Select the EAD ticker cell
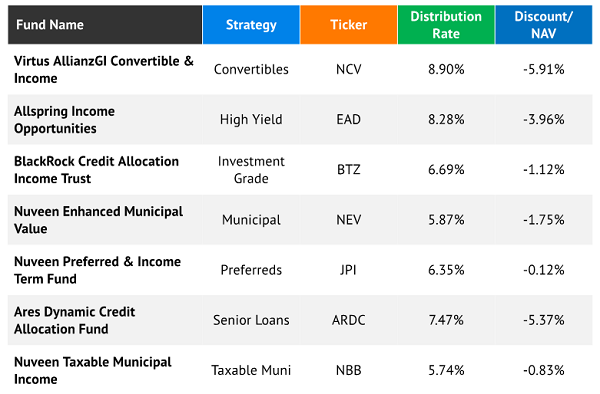The image size is (600, 394). pyautogui.click(x=349, y=119)
